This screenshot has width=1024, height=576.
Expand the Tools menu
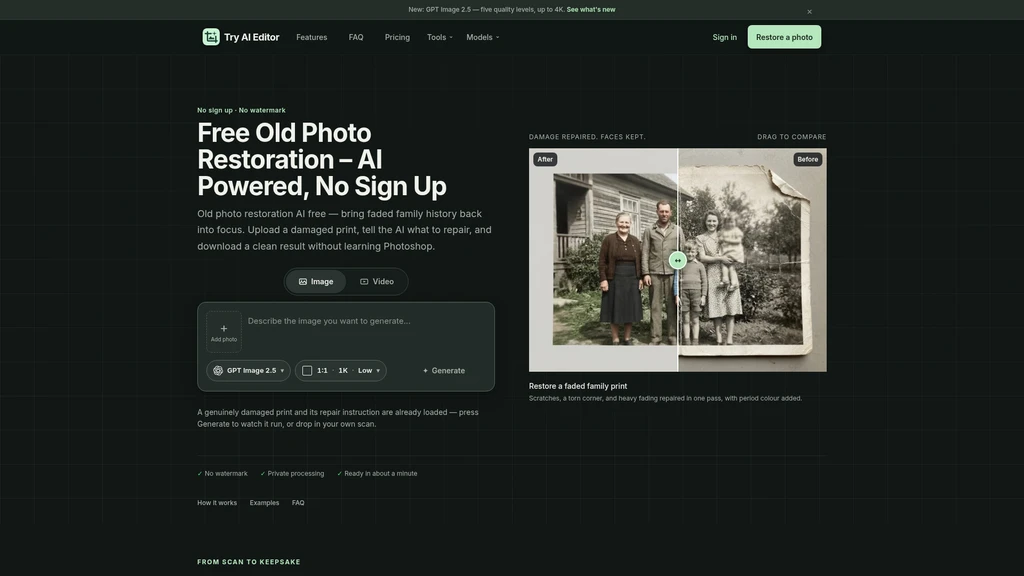440,37
